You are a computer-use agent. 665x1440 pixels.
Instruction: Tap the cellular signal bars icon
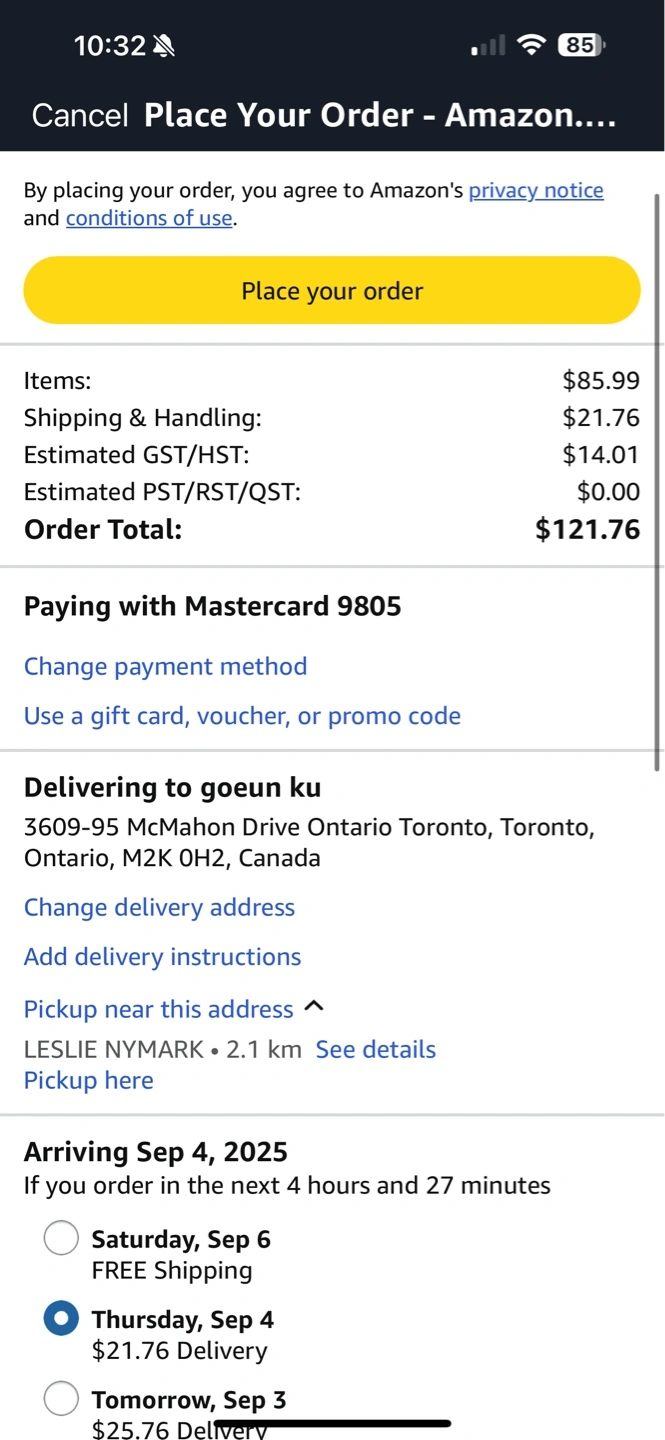click(x=488, y=46)
